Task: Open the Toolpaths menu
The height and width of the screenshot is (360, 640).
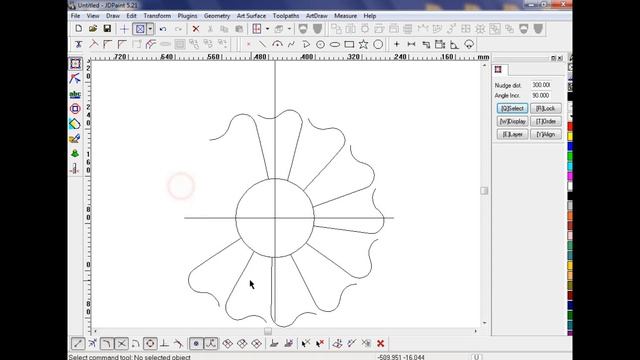Action: (286, 16)
